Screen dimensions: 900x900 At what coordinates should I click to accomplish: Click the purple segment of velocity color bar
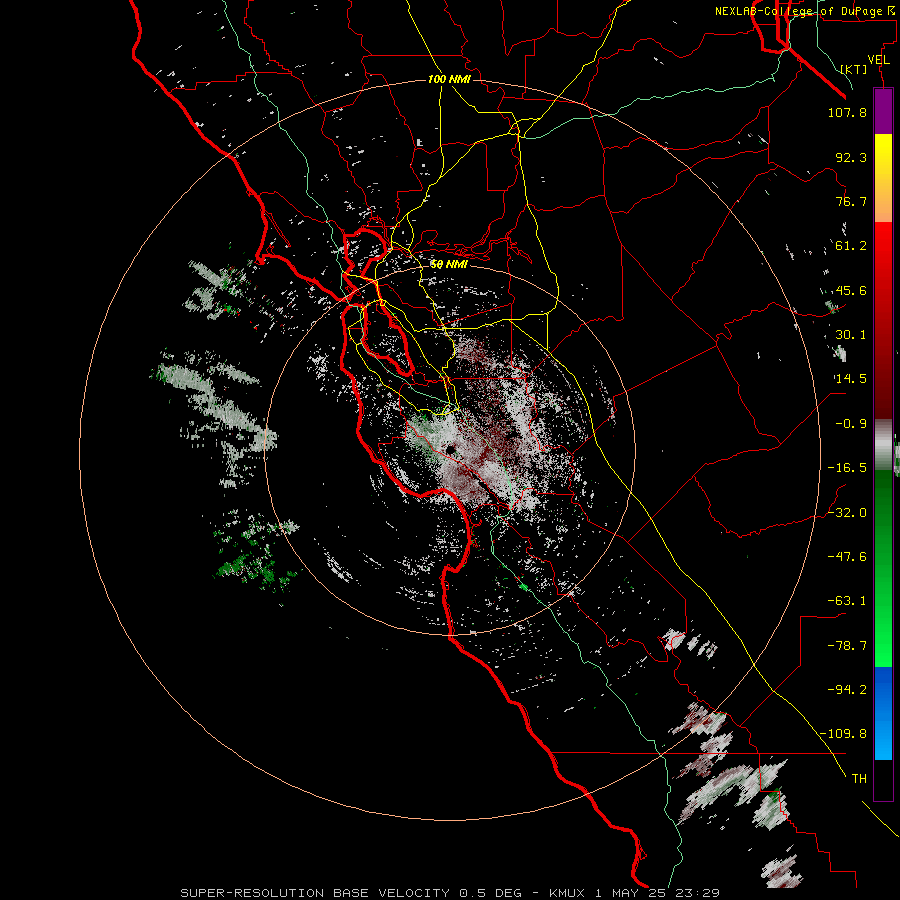coord(883,111)
